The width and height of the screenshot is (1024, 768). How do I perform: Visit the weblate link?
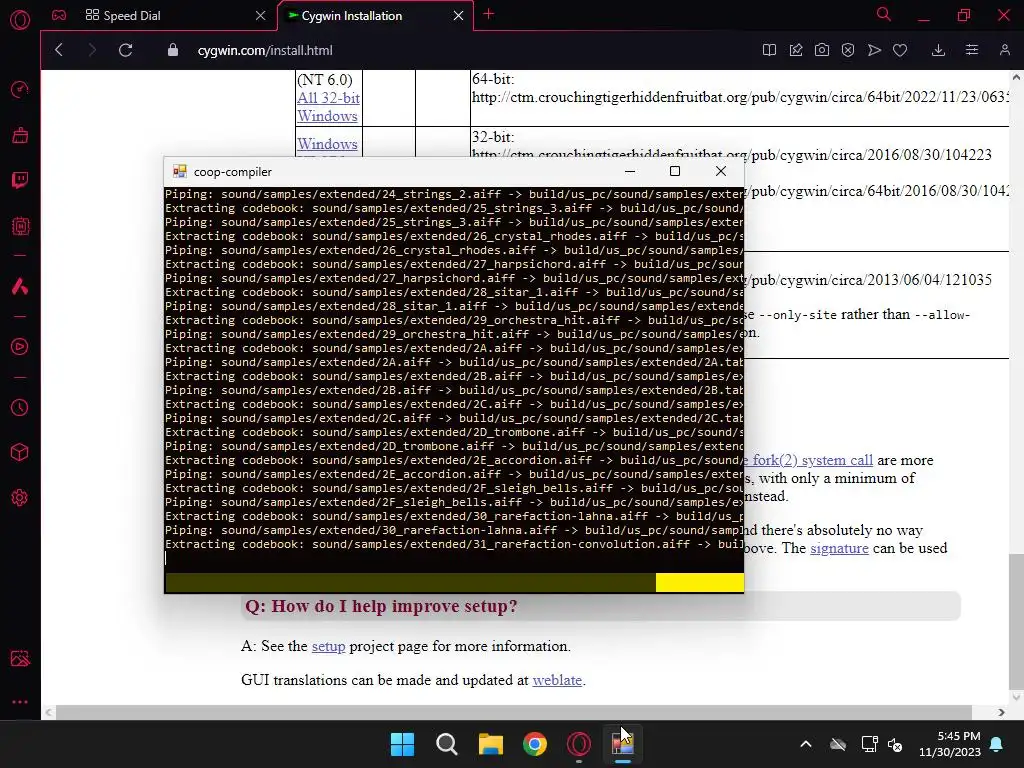(x=557, y=680)
